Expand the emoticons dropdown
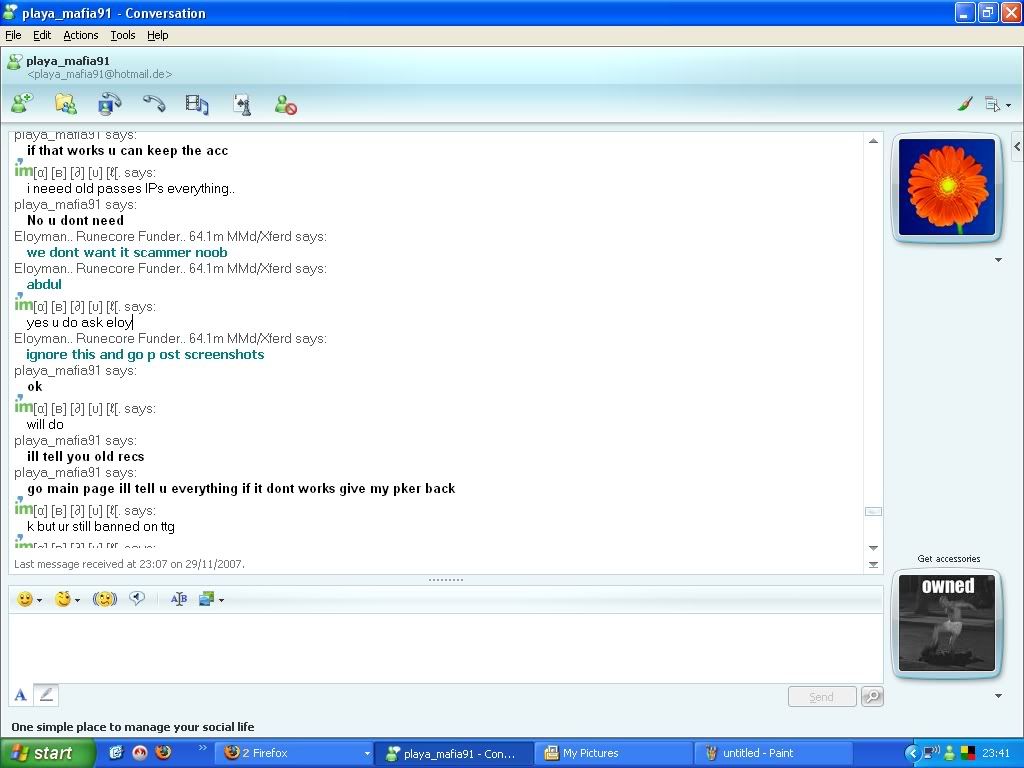This screenshot has width=1024, height=768. click(x=39, y=600)
